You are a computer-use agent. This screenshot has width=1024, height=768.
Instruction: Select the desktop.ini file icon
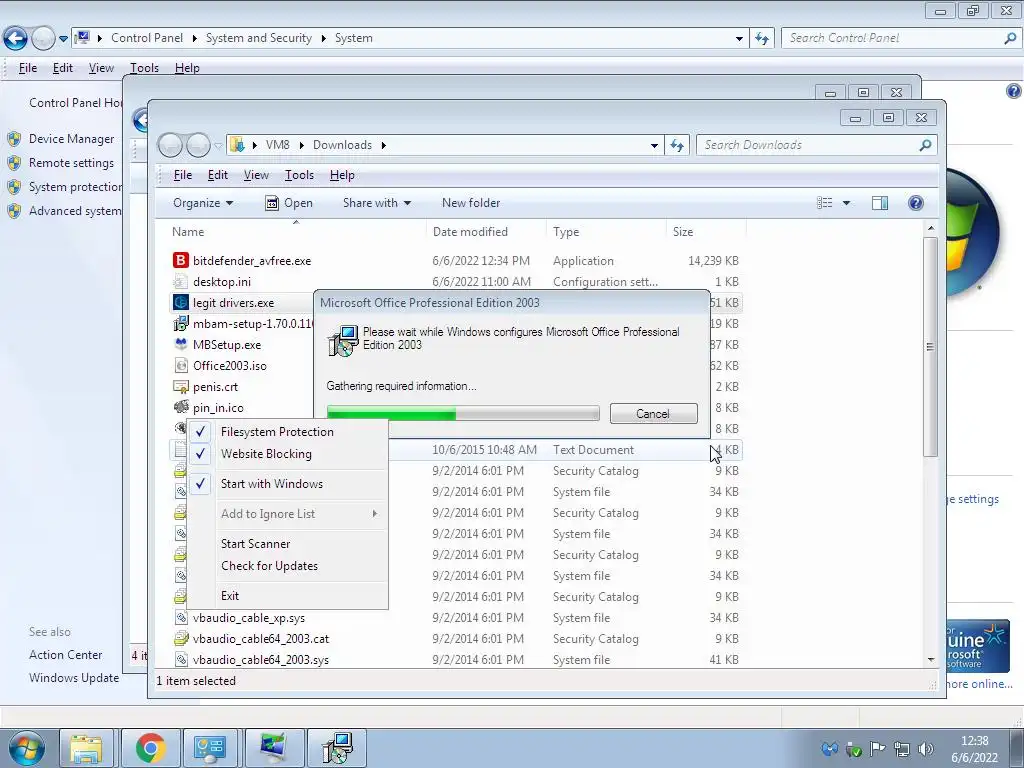(x=181, y=281)
